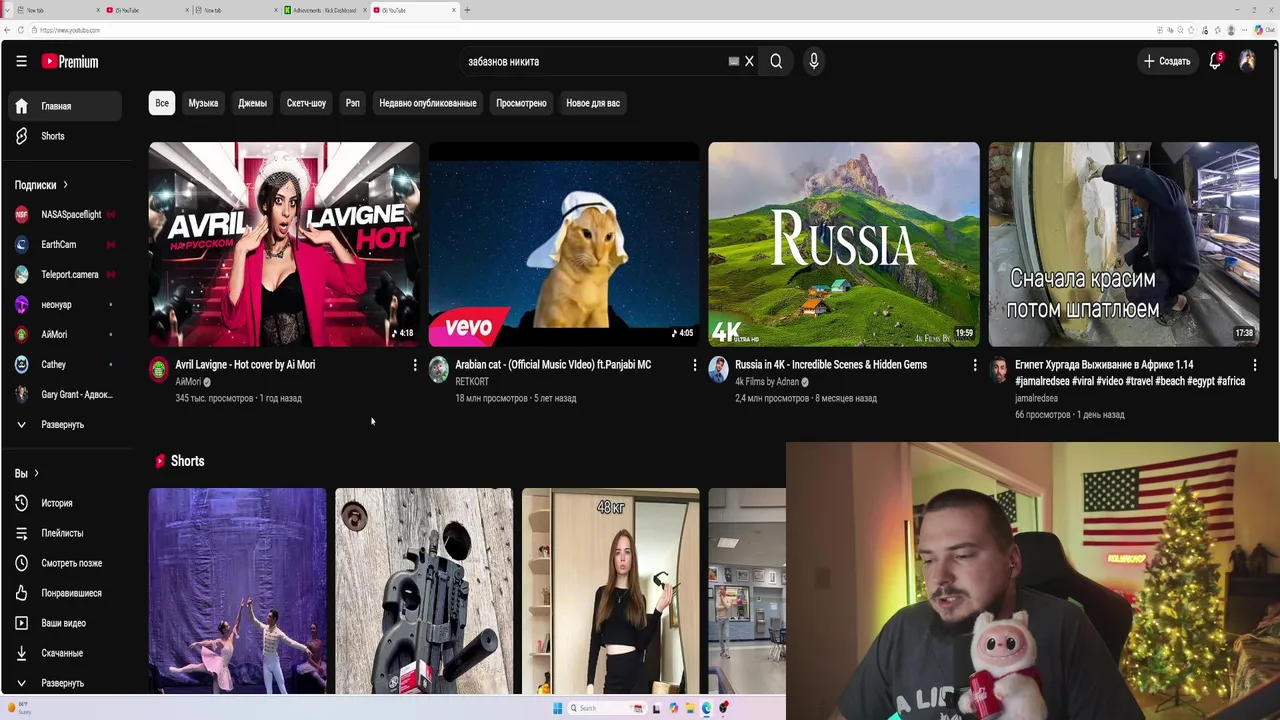Screen dimensions: 1280x720
Task: Clear the search box with the X
Action: 749,61
